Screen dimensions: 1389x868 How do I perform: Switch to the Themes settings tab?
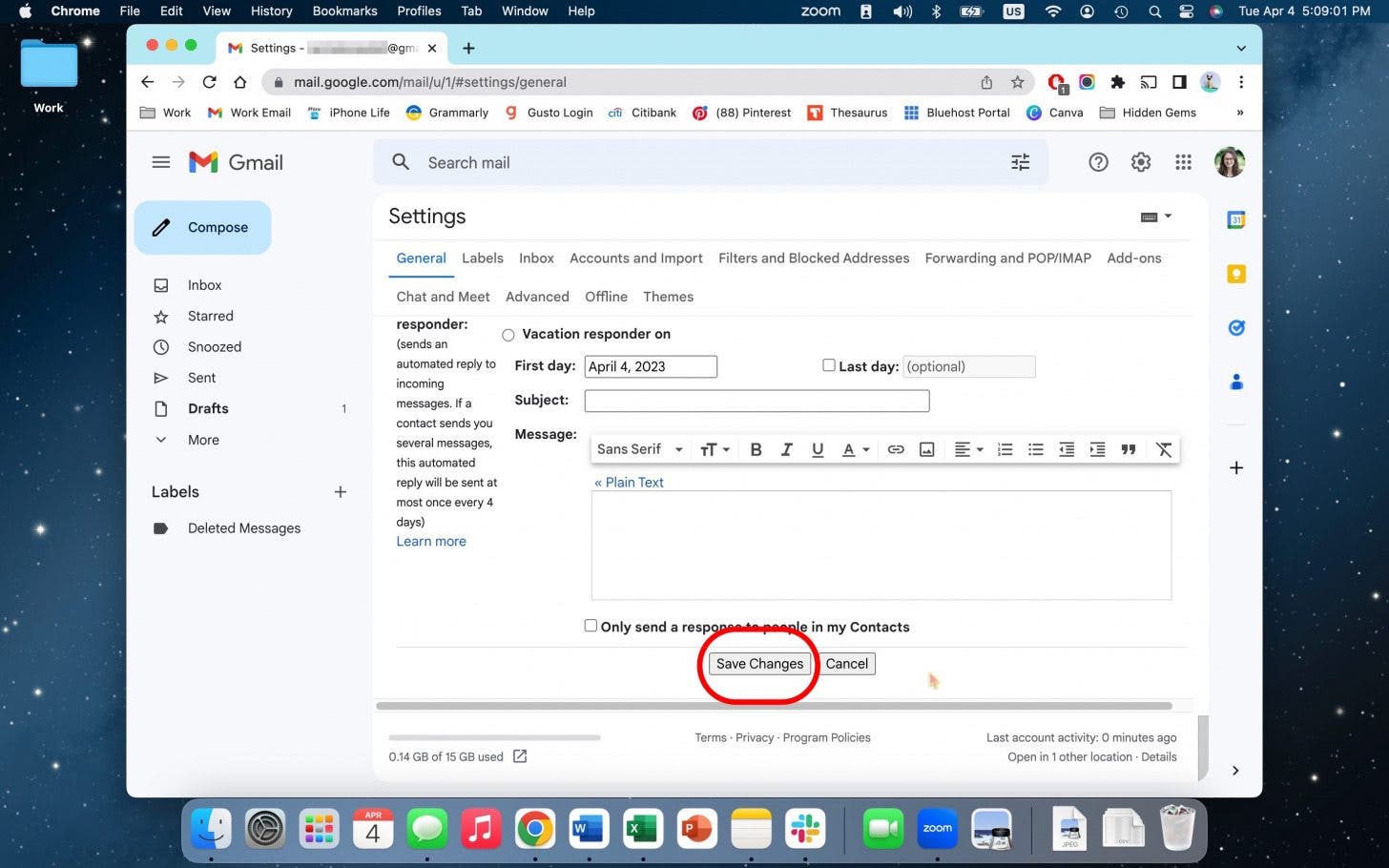click(x=667, y=297)
